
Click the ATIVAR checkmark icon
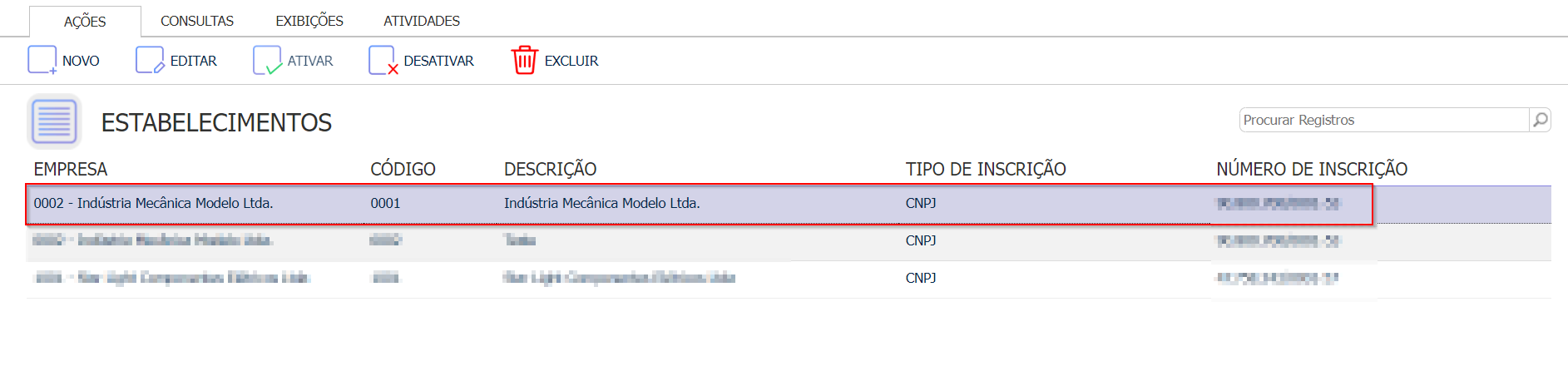(267, 61)
